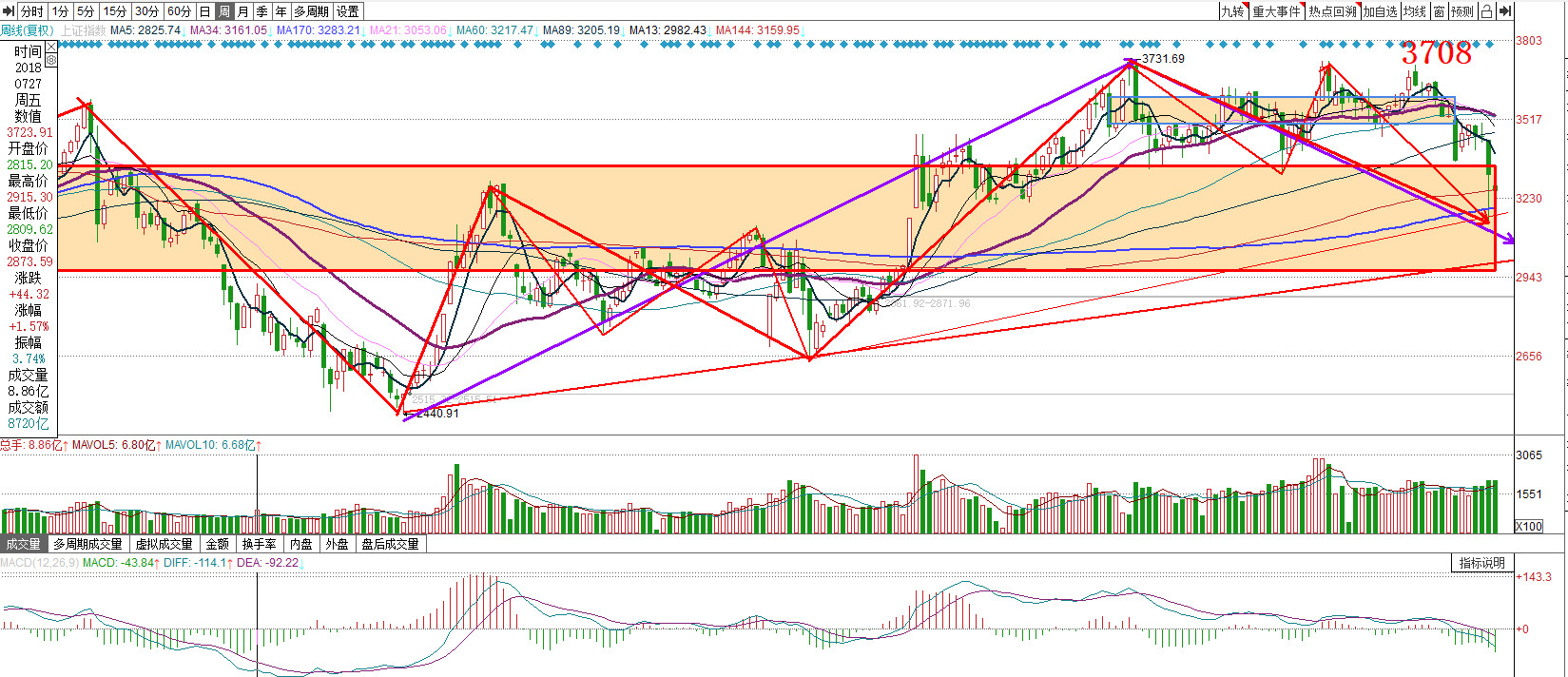Select the 15分 period tab
This screenshot has width=1568, height=677.
(115, 11)
